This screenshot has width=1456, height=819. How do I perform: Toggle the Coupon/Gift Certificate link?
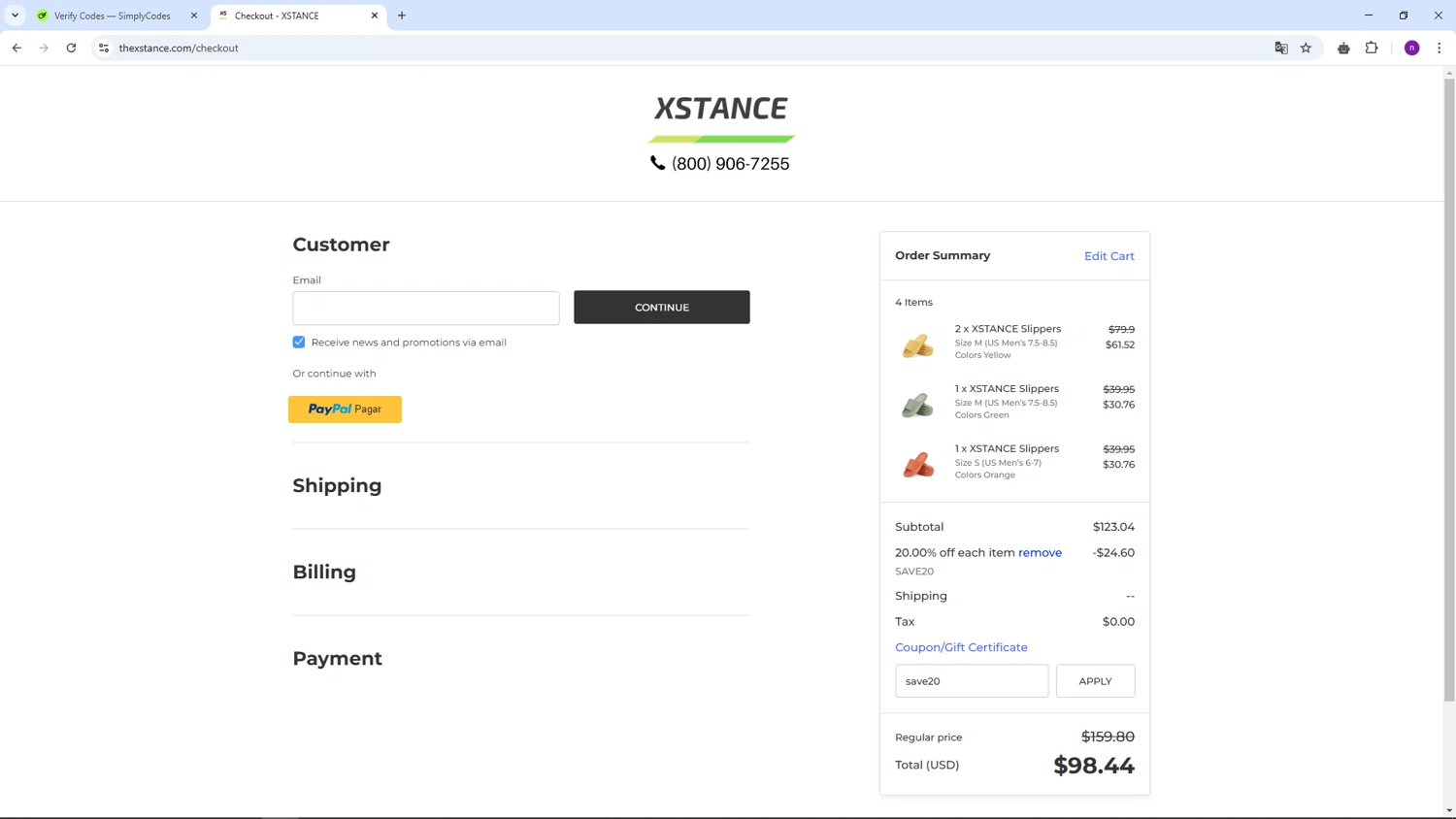point(961,647)
